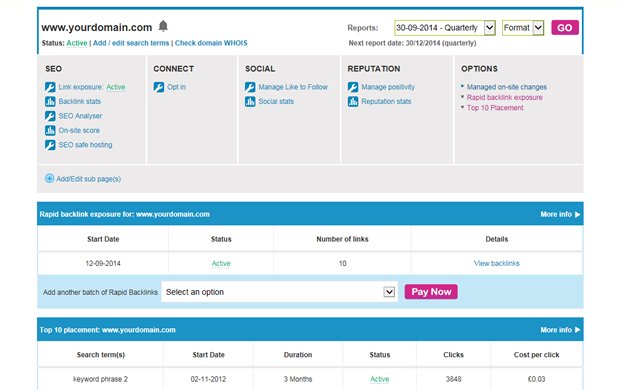This screenshot has width=620, height=390.
Task: Open the SEO Analyser link
Action: pyautogui.click(x=80, y=116)
